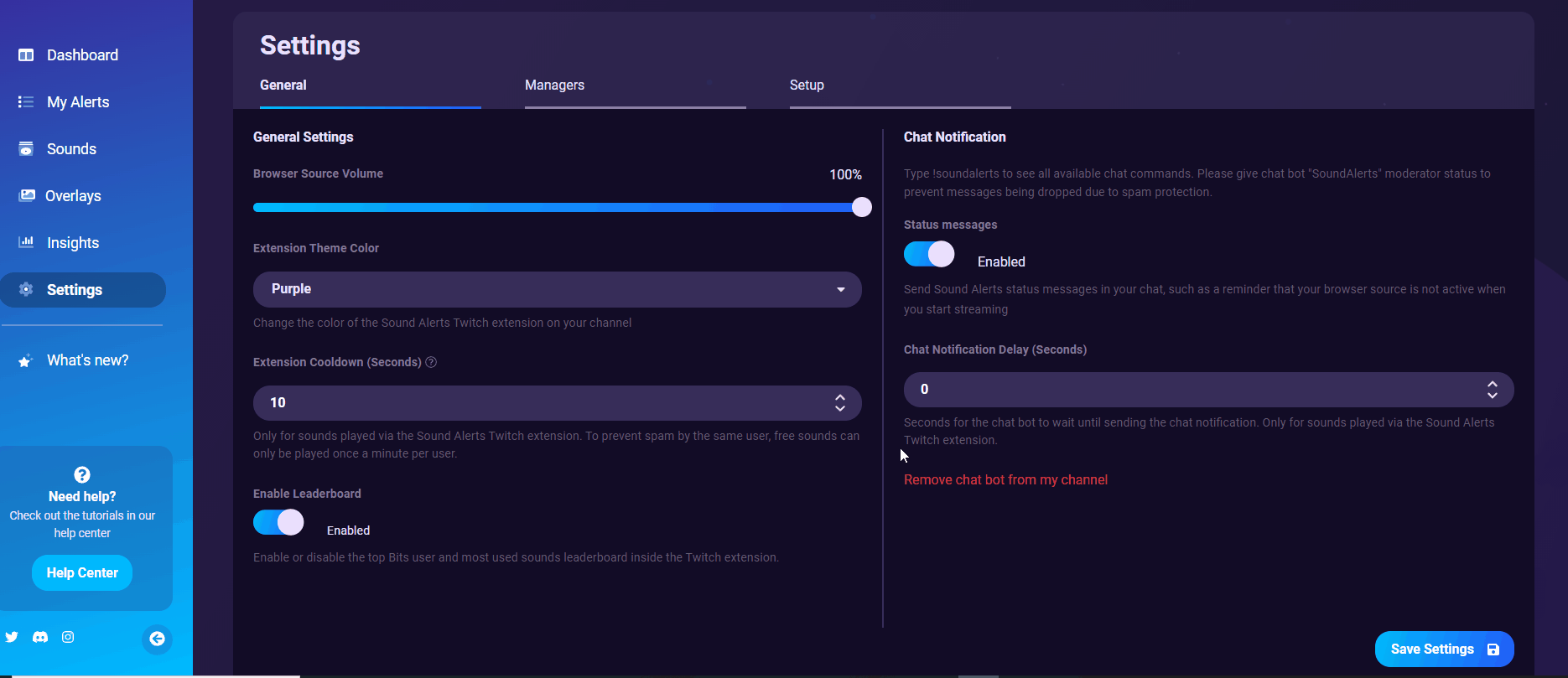Click the Browser Source Volume slider handle

(x=862, y=207)
